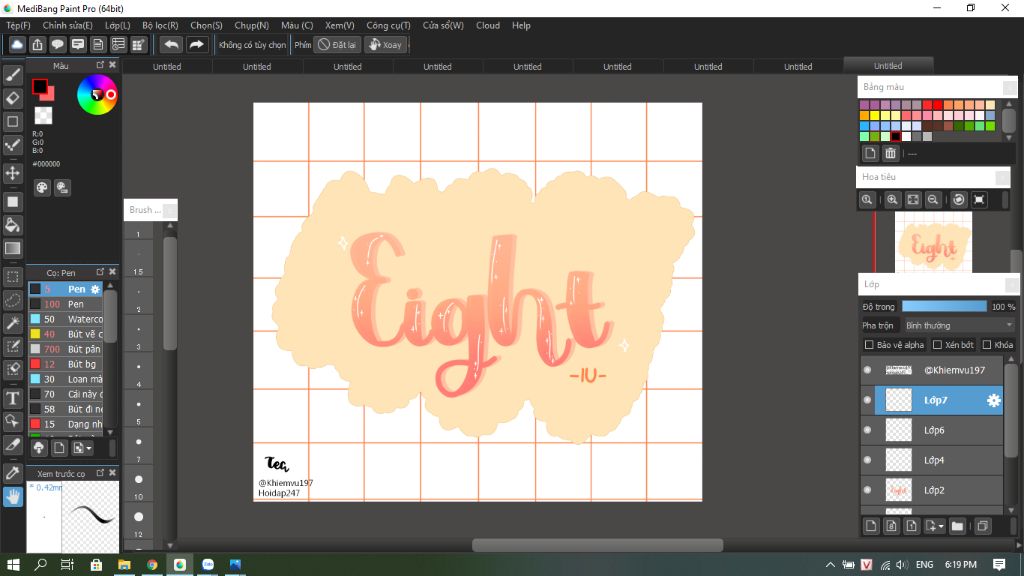Activate the Magic Wand tool

click(13, 323)
